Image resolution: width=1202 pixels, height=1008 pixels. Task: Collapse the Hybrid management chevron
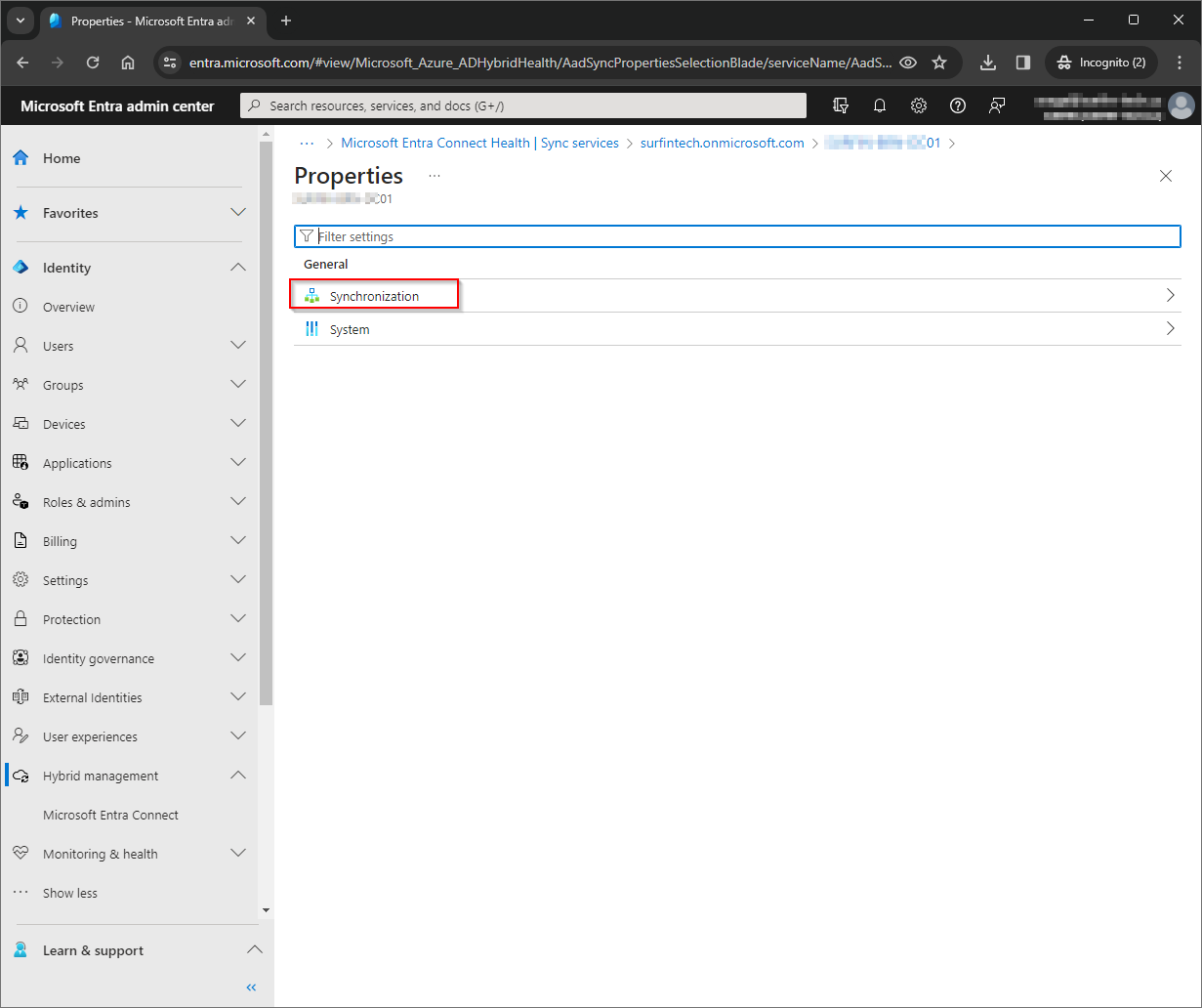point(238,776)
